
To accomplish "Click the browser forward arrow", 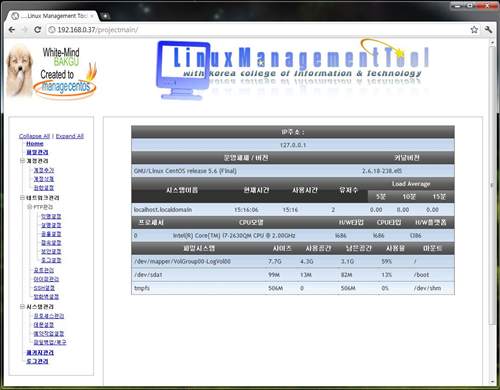I will pos(25,30).
